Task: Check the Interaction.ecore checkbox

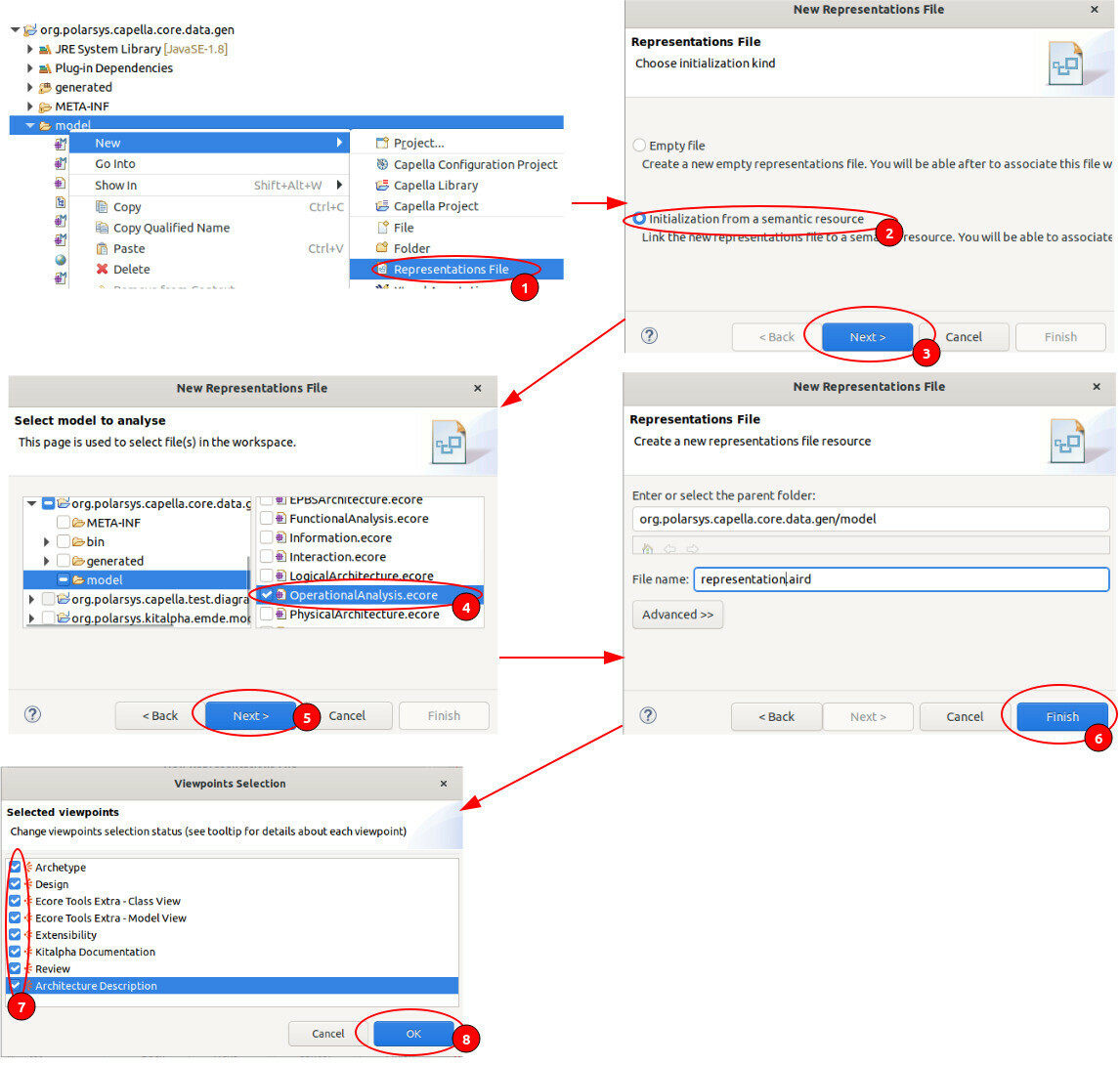Action: (x=267, y=556)
